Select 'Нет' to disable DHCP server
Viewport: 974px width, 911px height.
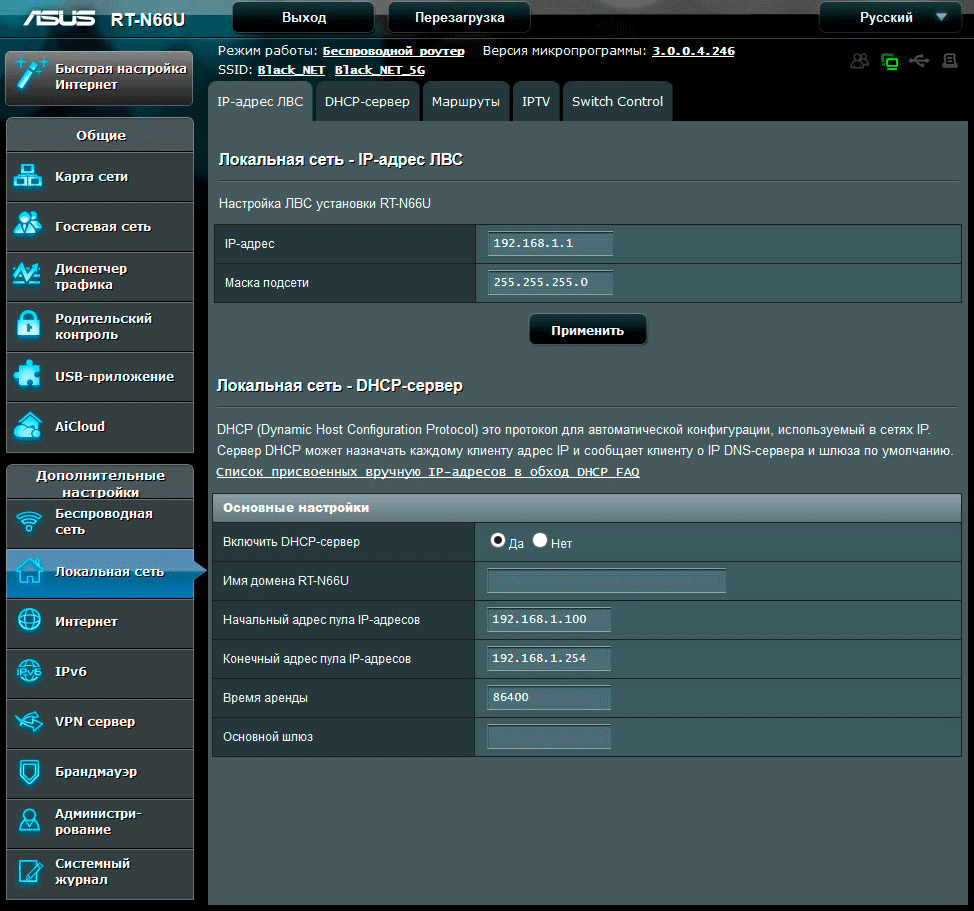pos(540,540)
